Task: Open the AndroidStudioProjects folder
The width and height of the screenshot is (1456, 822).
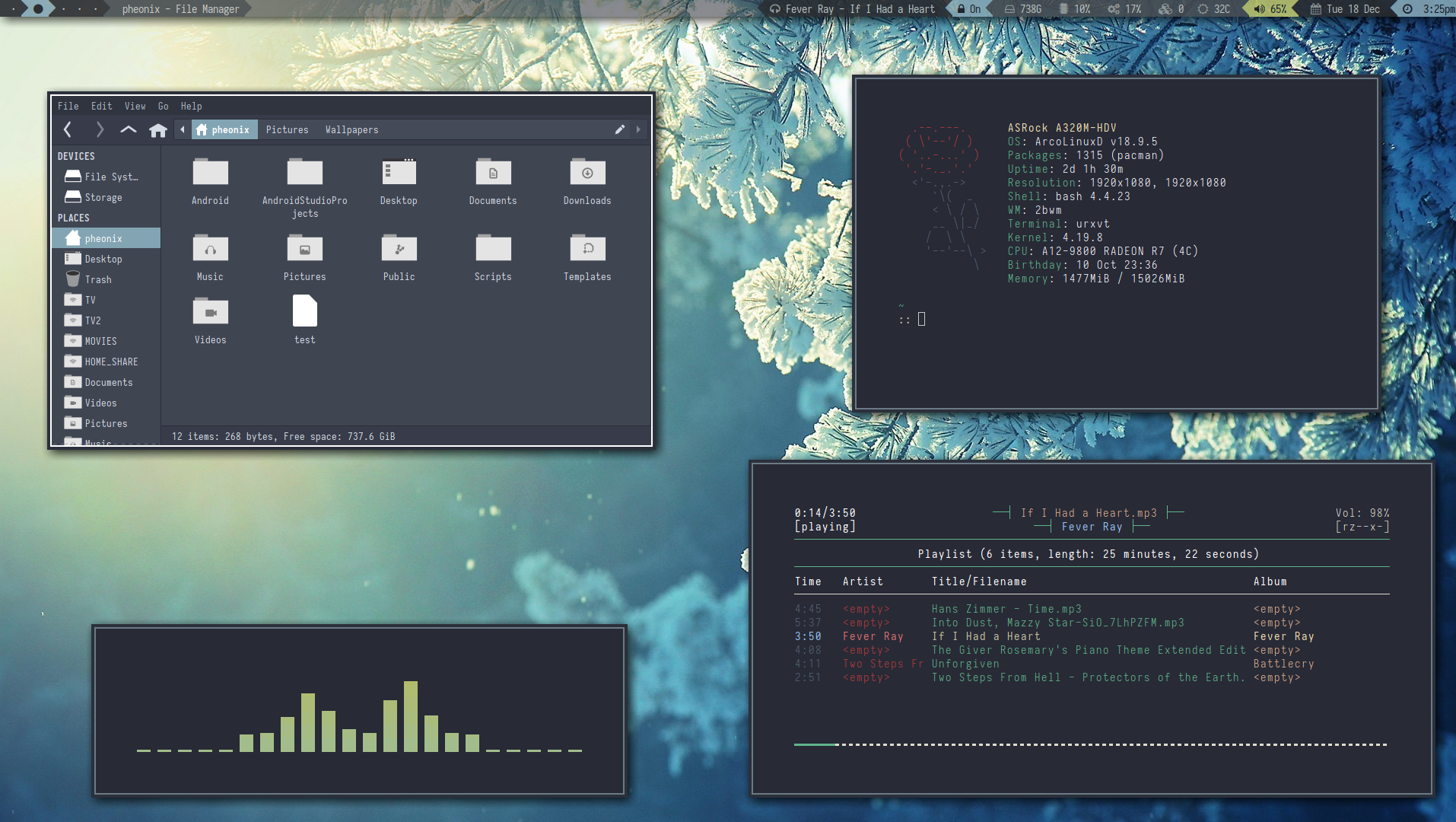Action: click(304, 187)
